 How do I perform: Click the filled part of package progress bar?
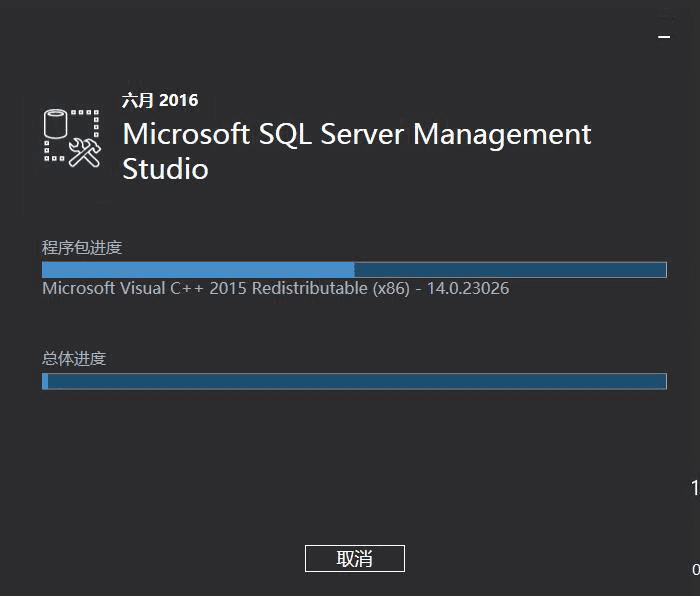pos(198,270)
